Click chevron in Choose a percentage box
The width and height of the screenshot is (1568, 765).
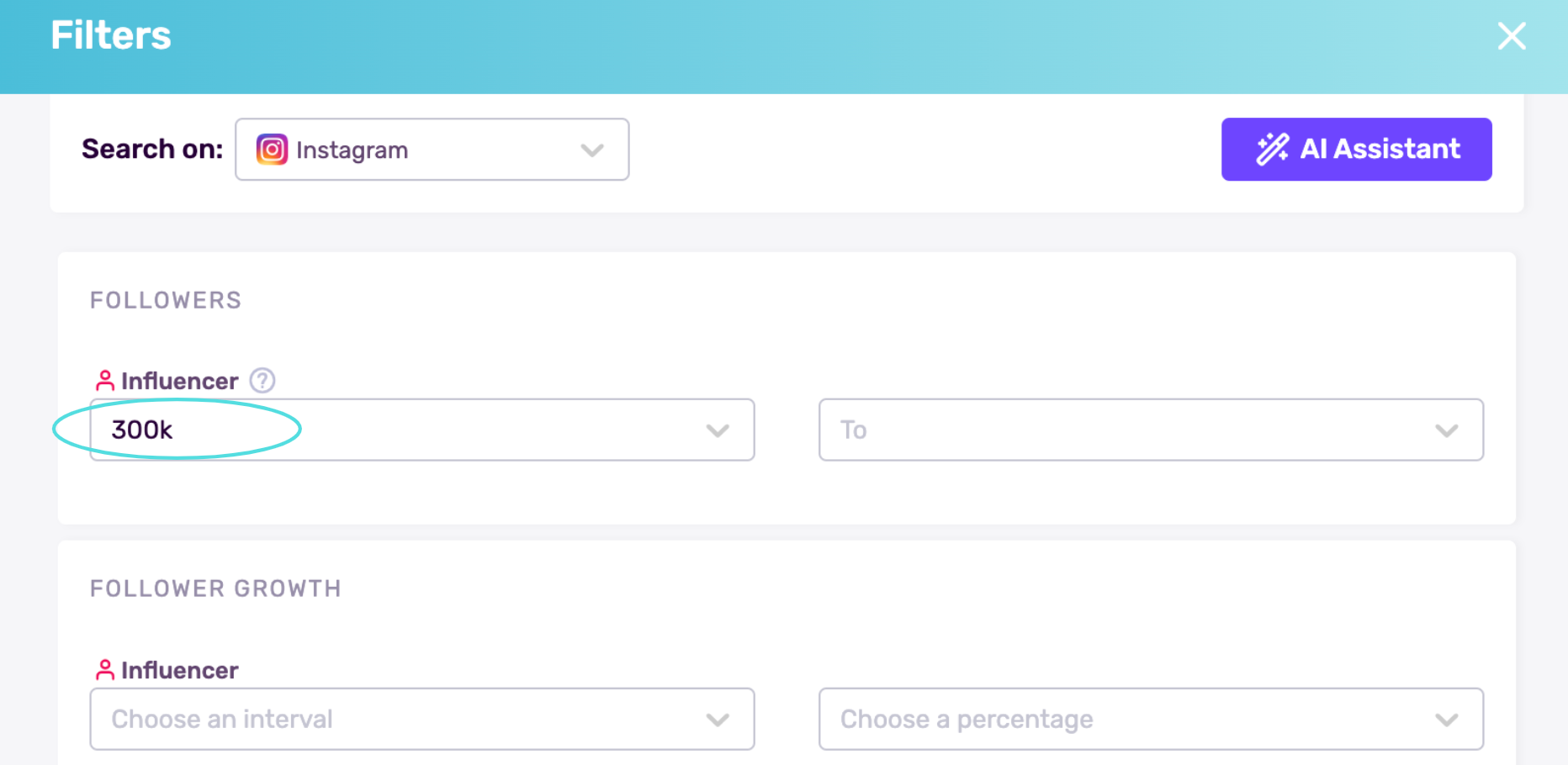(1446, 720)
